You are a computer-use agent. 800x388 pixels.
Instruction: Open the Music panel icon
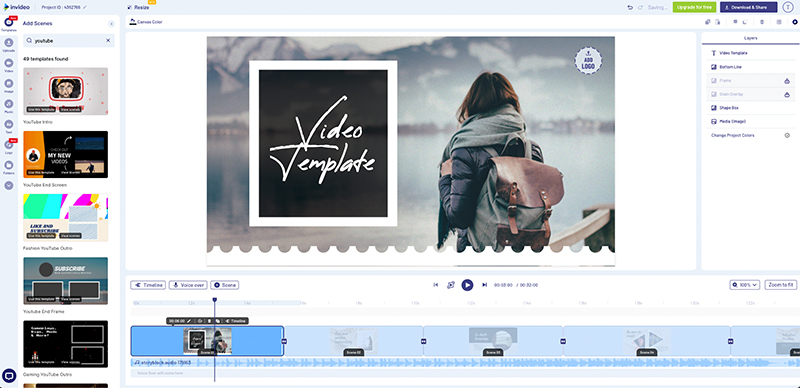9,104
